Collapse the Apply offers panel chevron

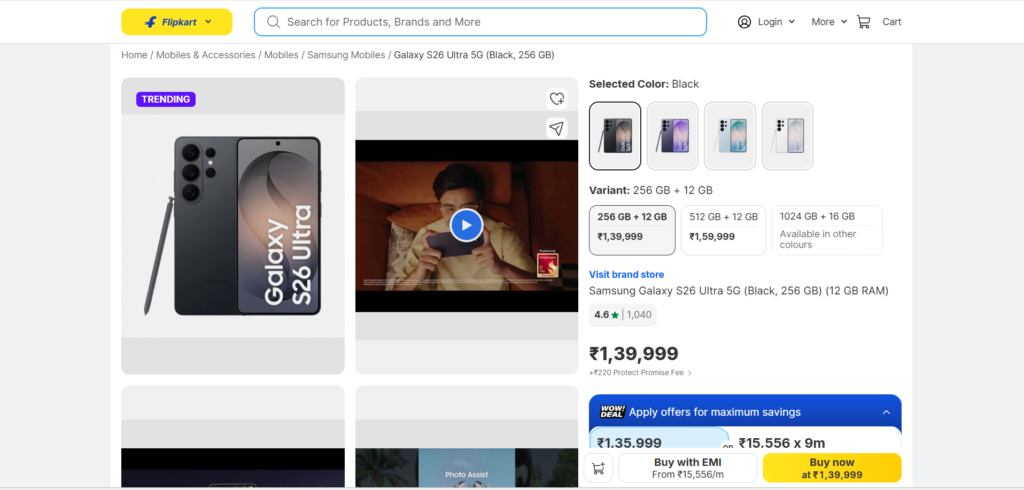pyautogui.click(x=886, y=412)
